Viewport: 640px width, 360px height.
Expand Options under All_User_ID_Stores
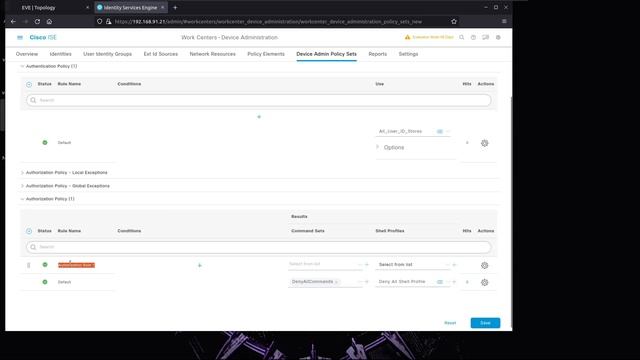coord(377,147)
